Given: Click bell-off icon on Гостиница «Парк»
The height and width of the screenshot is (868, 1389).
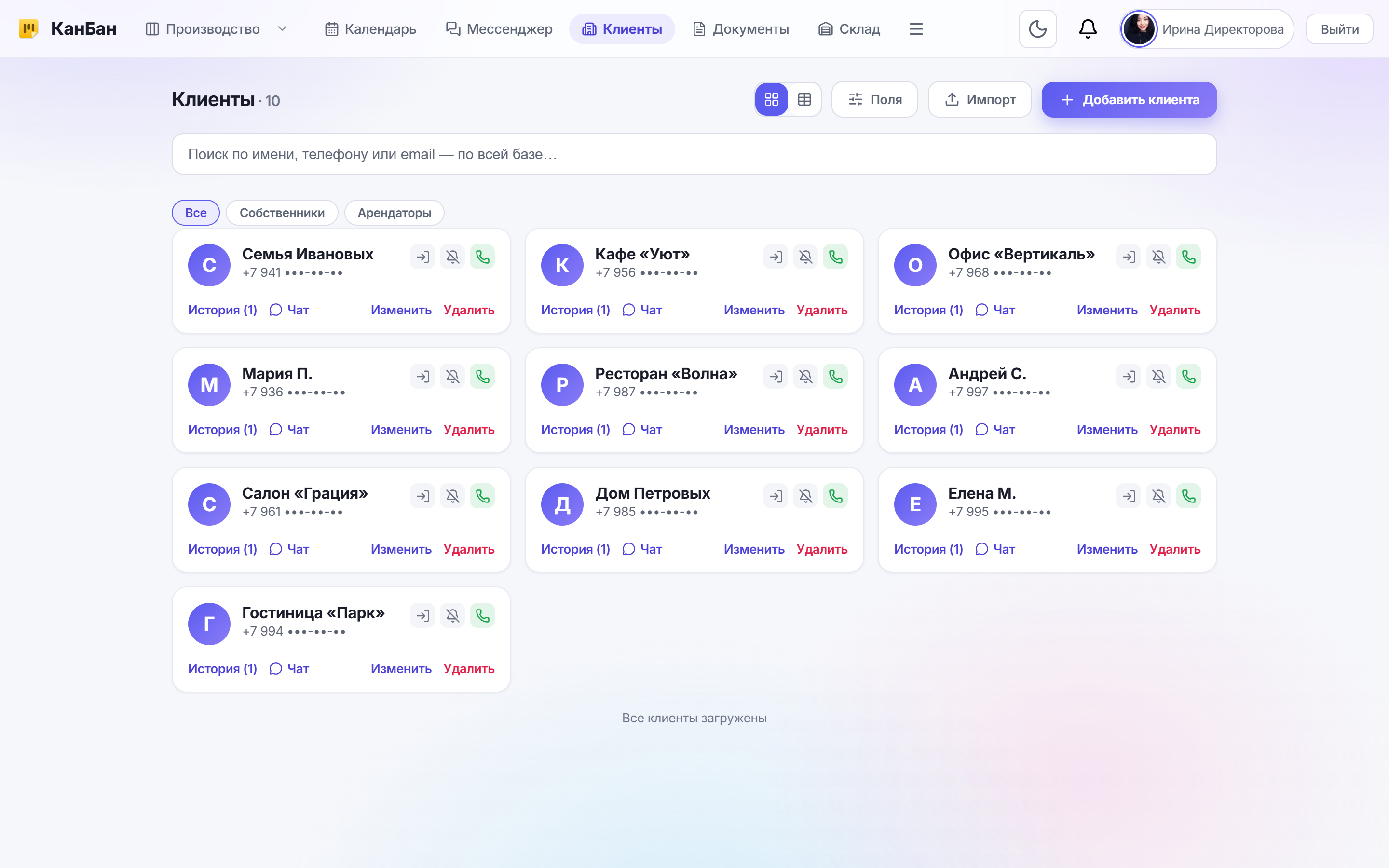Looking at the screenshot, I should point(452,615).
